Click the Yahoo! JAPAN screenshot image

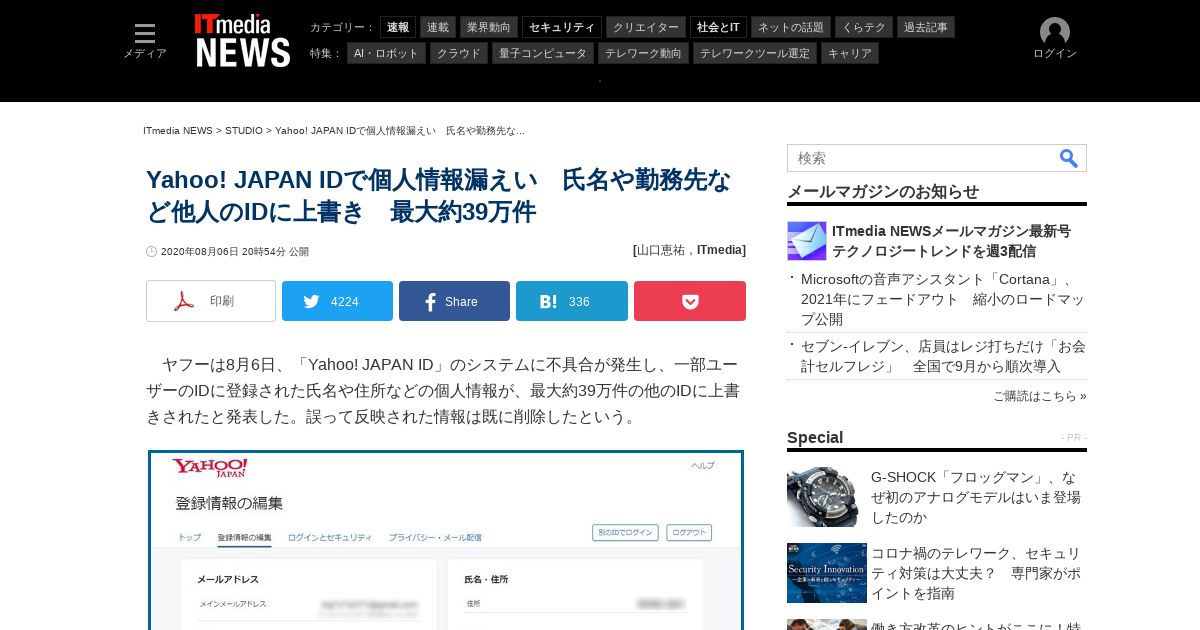446,540
